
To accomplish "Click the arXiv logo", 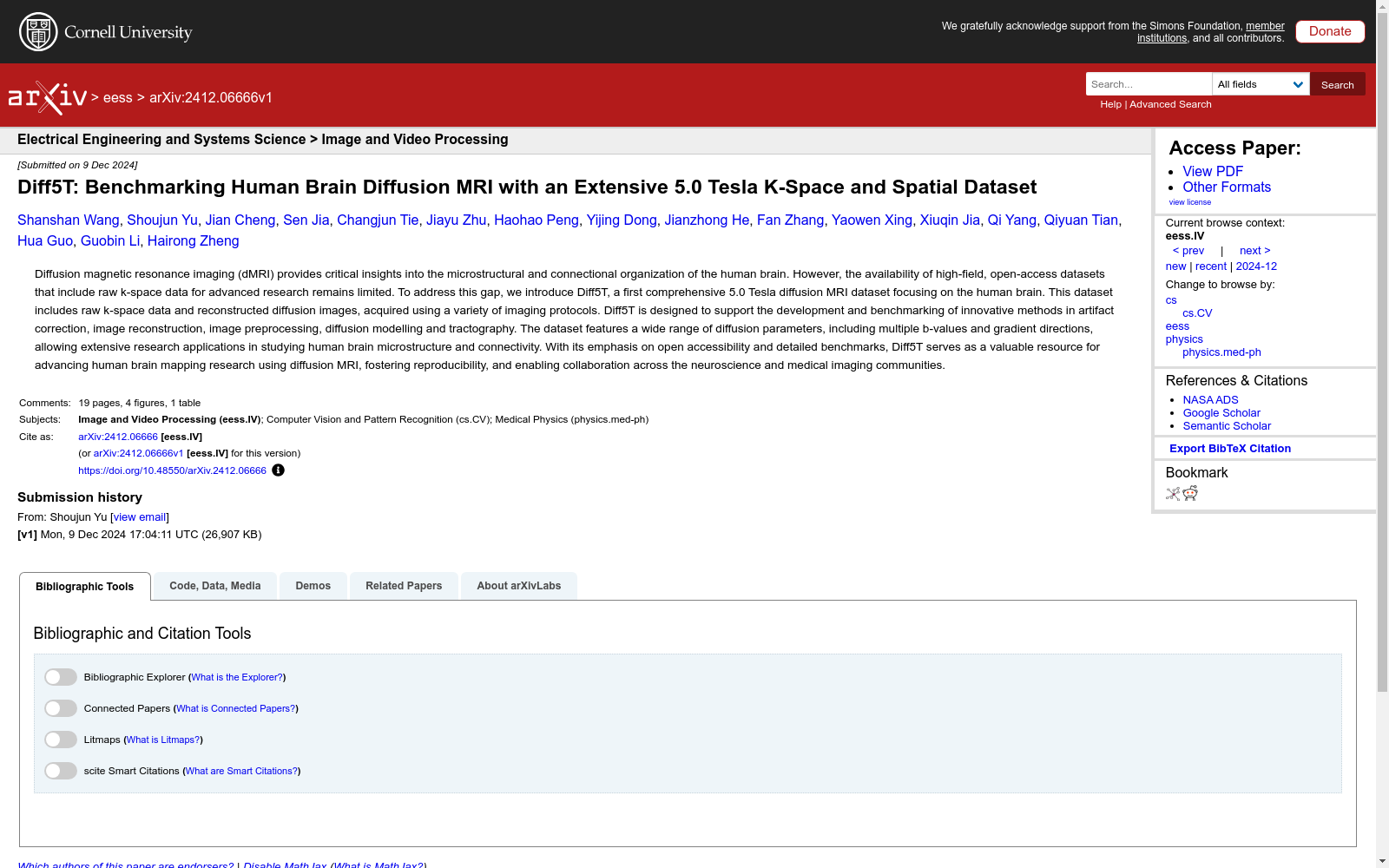I will point(48,98).
